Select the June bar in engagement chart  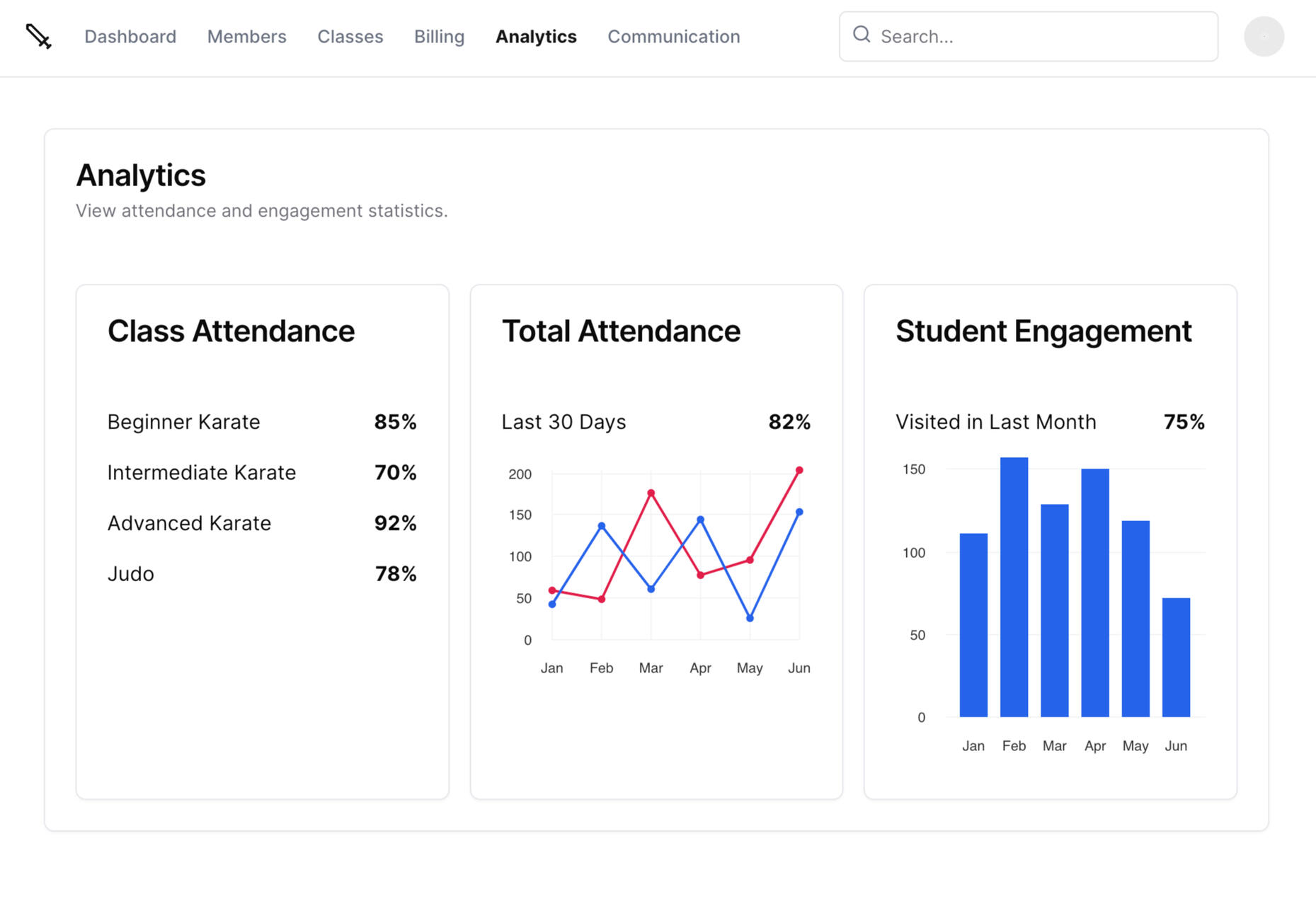pos(1176,657)
